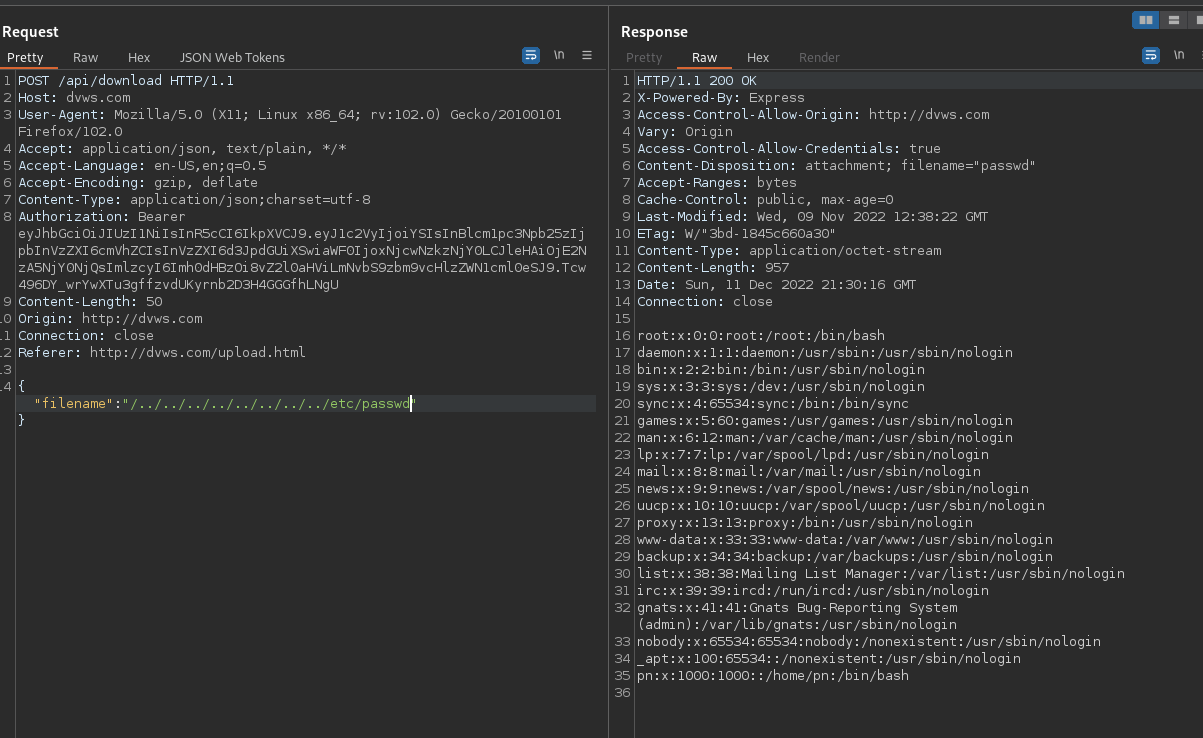Click the 'Authorization: Bearer' header line

click(102, 217)
